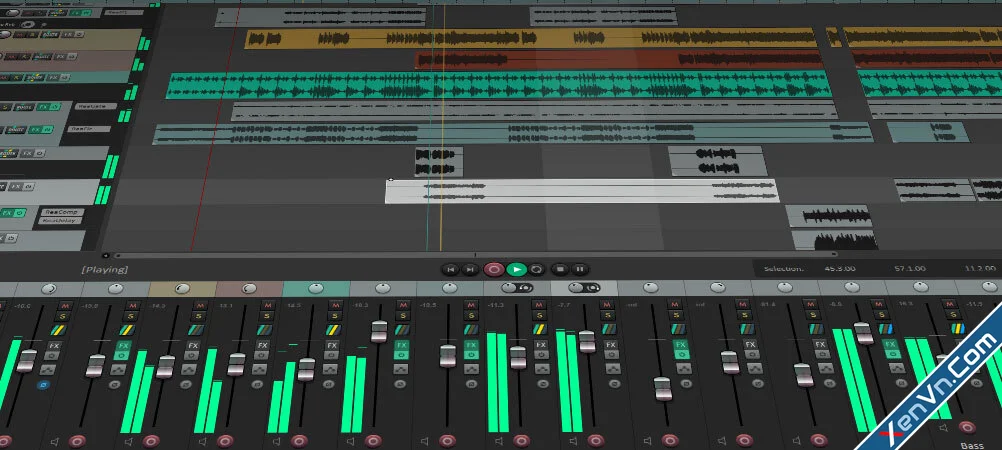1002x450 pixels.
Task: Solo the tan-colored mixer channel
Action: click(198, 316)
